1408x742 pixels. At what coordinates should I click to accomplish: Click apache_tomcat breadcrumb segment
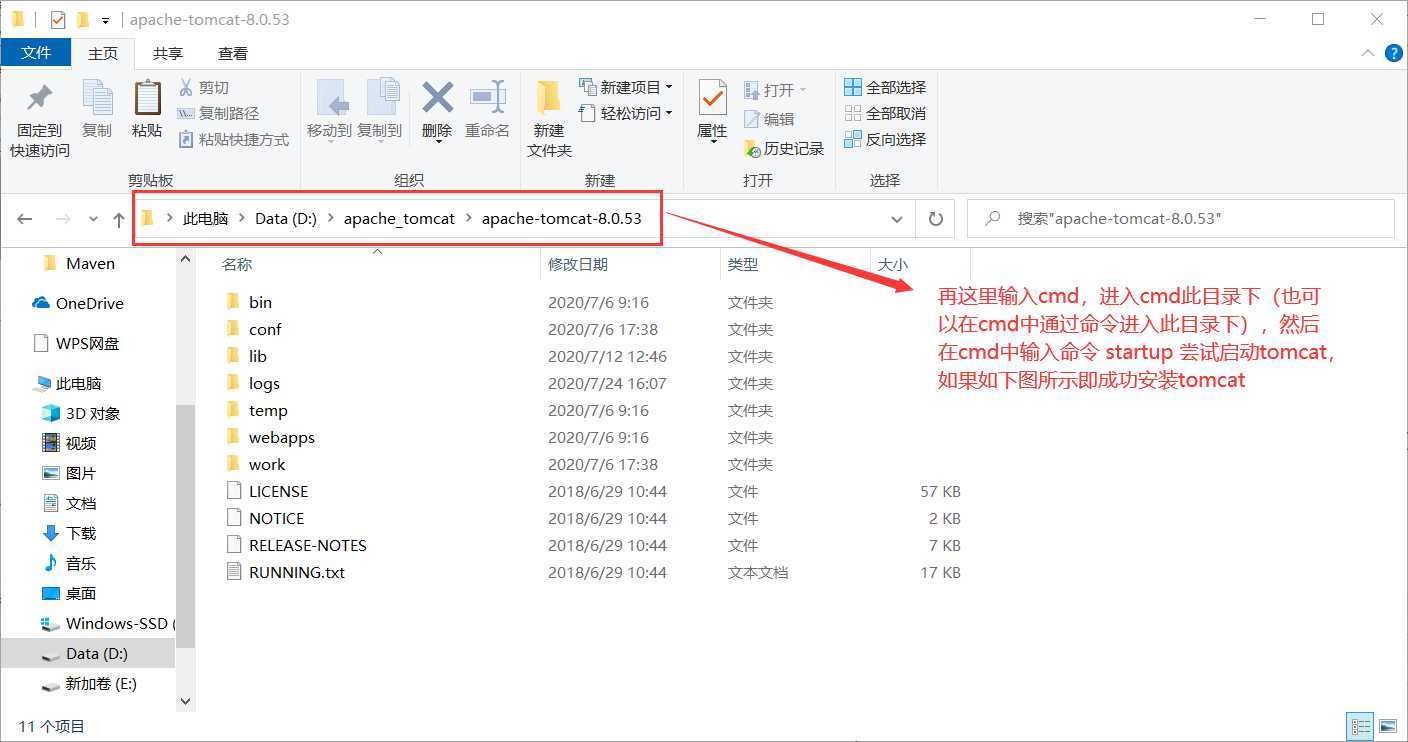click(x=399, y=218)
